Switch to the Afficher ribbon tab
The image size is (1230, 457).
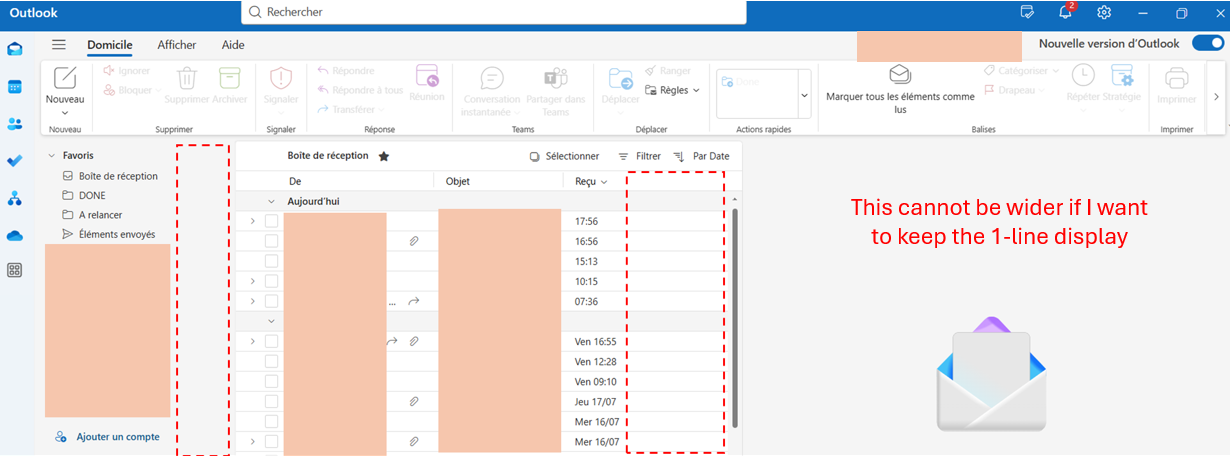click(x=177, y=45)
